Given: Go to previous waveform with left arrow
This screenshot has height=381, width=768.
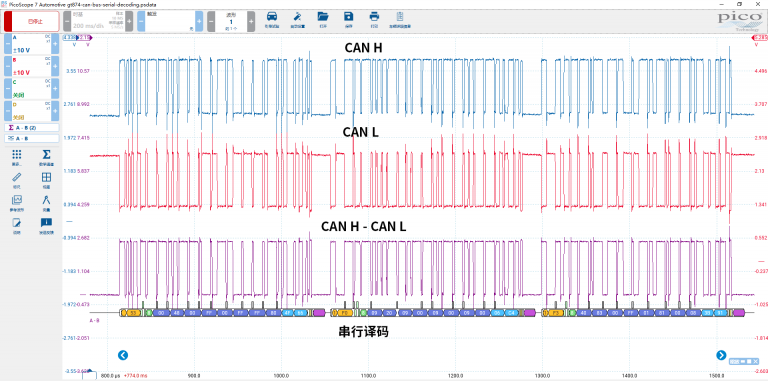Looking at the screenshot, I should click(123, 355).
